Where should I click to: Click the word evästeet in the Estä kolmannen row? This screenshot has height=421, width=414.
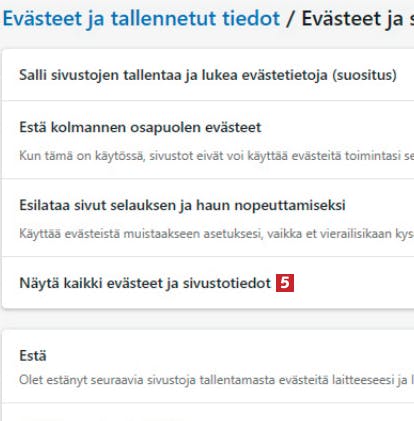(233, 127)
